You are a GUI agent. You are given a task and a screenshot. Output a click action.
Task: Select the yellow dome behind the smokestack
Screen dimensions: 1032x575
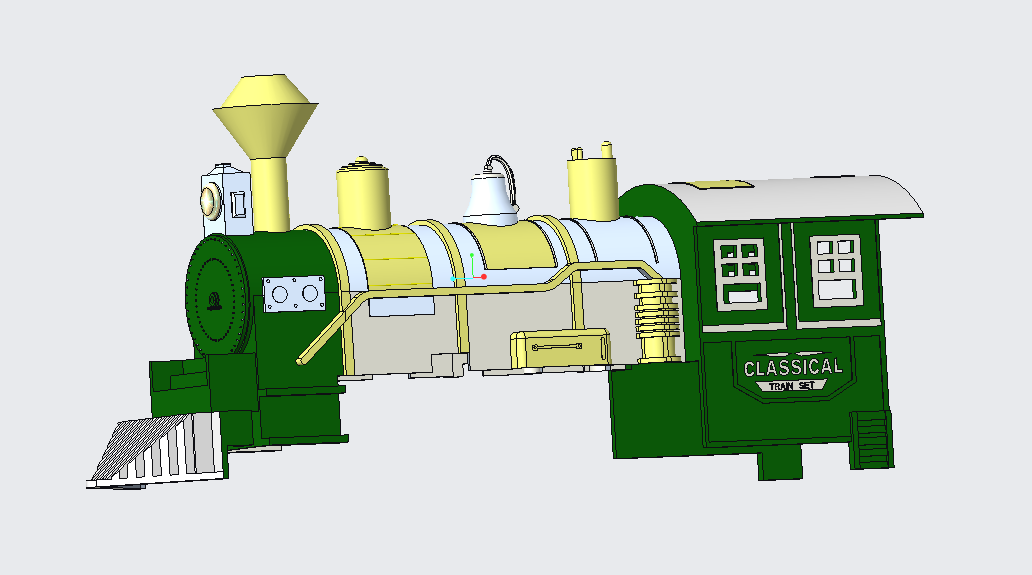click(x=363, y=194)
